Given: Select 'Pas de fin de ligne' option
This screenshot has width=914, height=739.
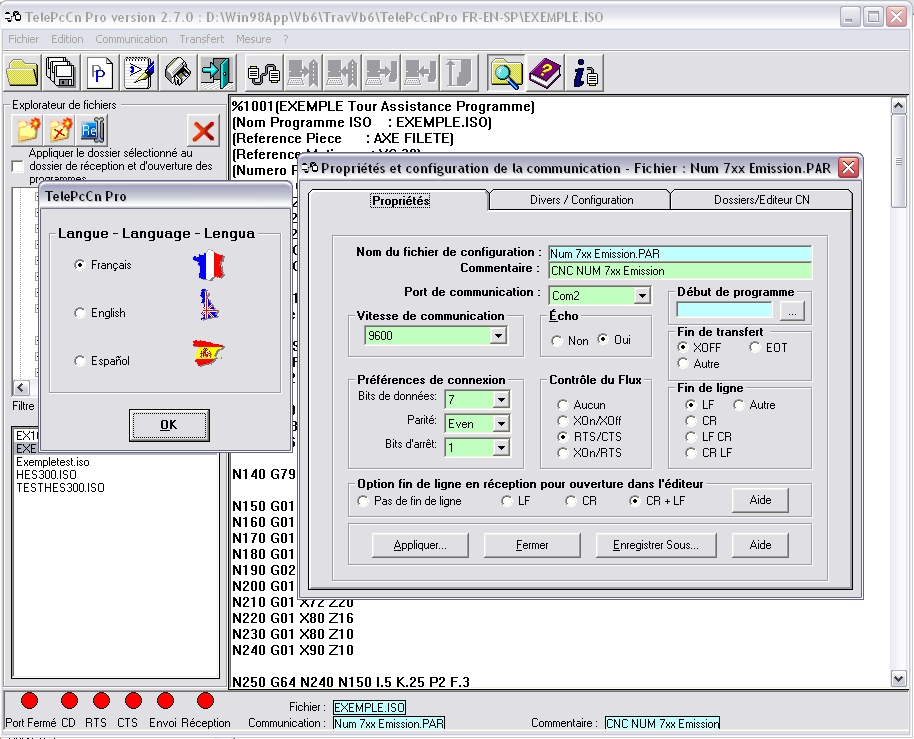Looking at the screenshot, I should click(x=363, y=501).
